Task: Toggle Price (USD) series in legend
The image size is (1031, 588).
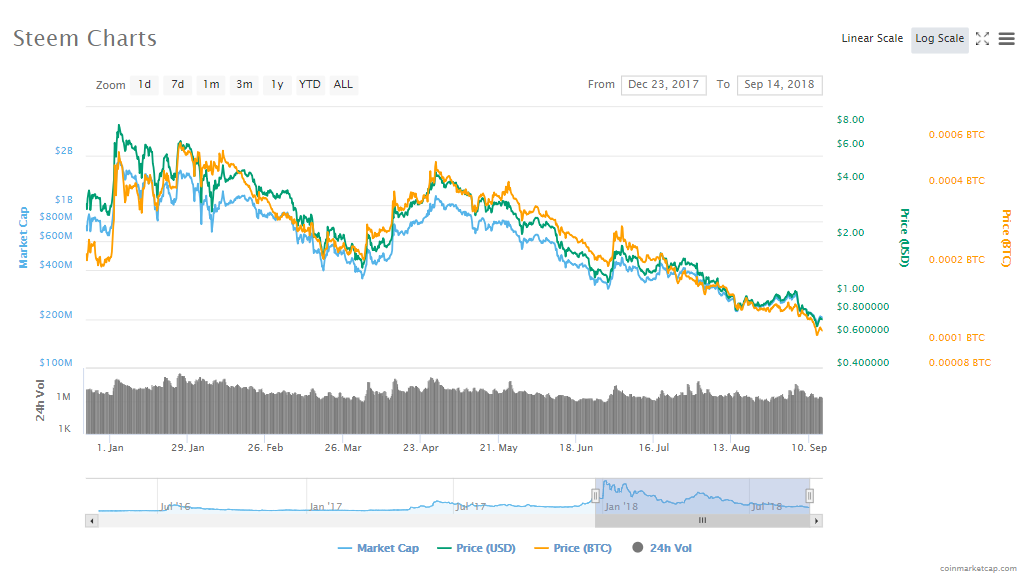Action: [476, 548]
